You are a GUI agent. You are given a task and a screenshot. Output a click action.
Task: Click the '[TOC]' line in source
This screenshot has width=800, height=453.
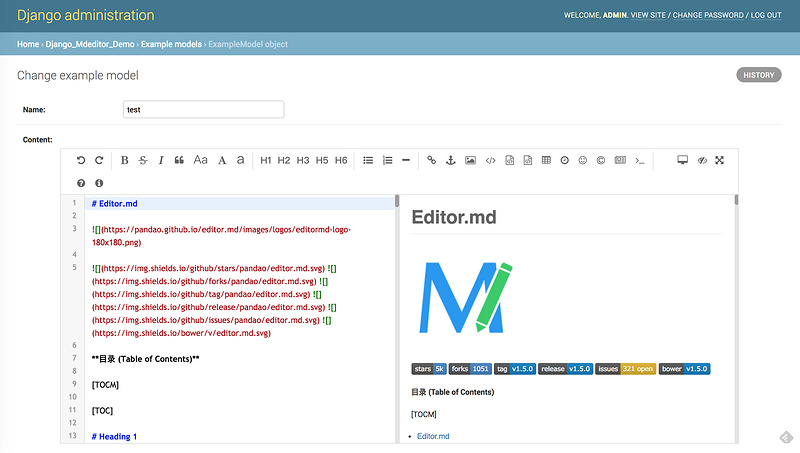pyautogui.click(x=102, y=411)
